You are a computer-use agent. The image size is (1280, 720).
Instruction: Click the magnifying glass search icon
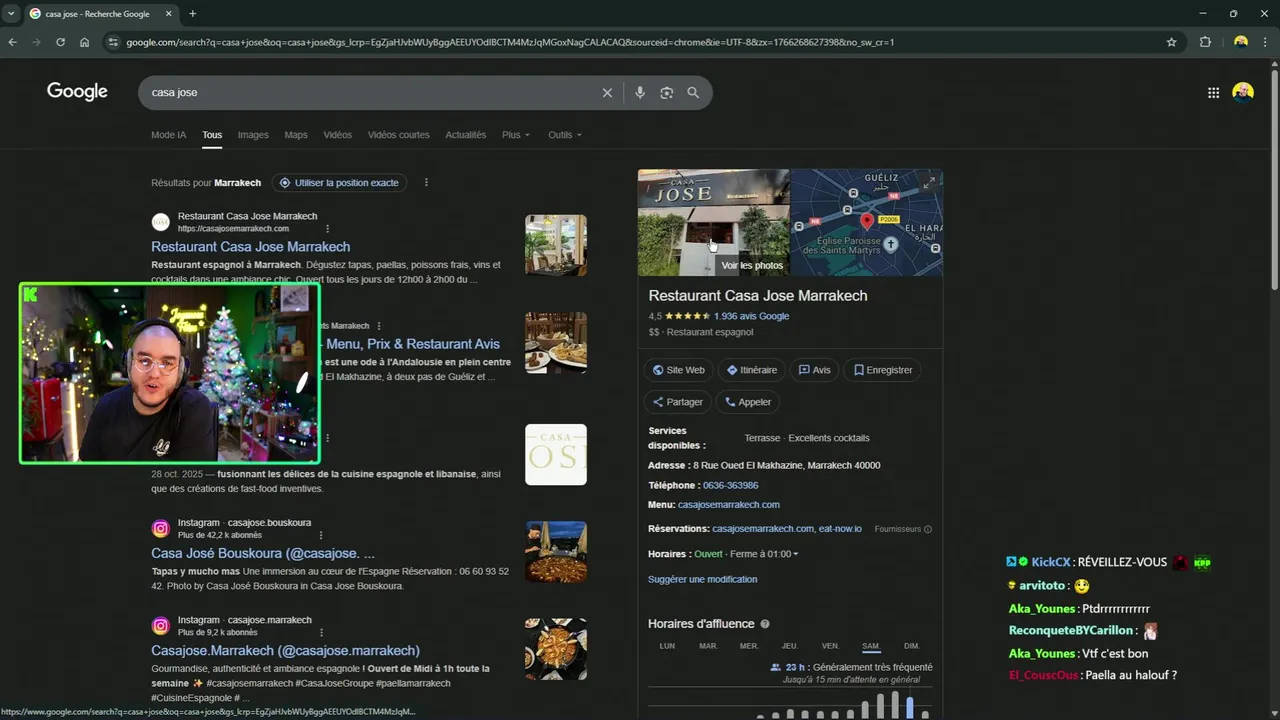[x=693, y=93]
